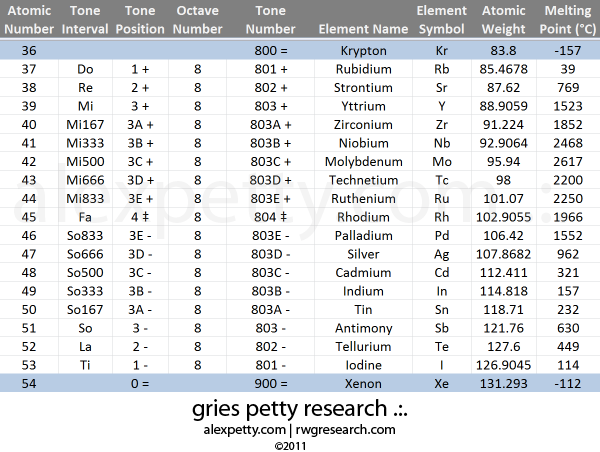The width and height of the screenshot is (600, 452).
Task: Click the Technetium element name cell
Action: pyautogui.click(x=363, y=180)
